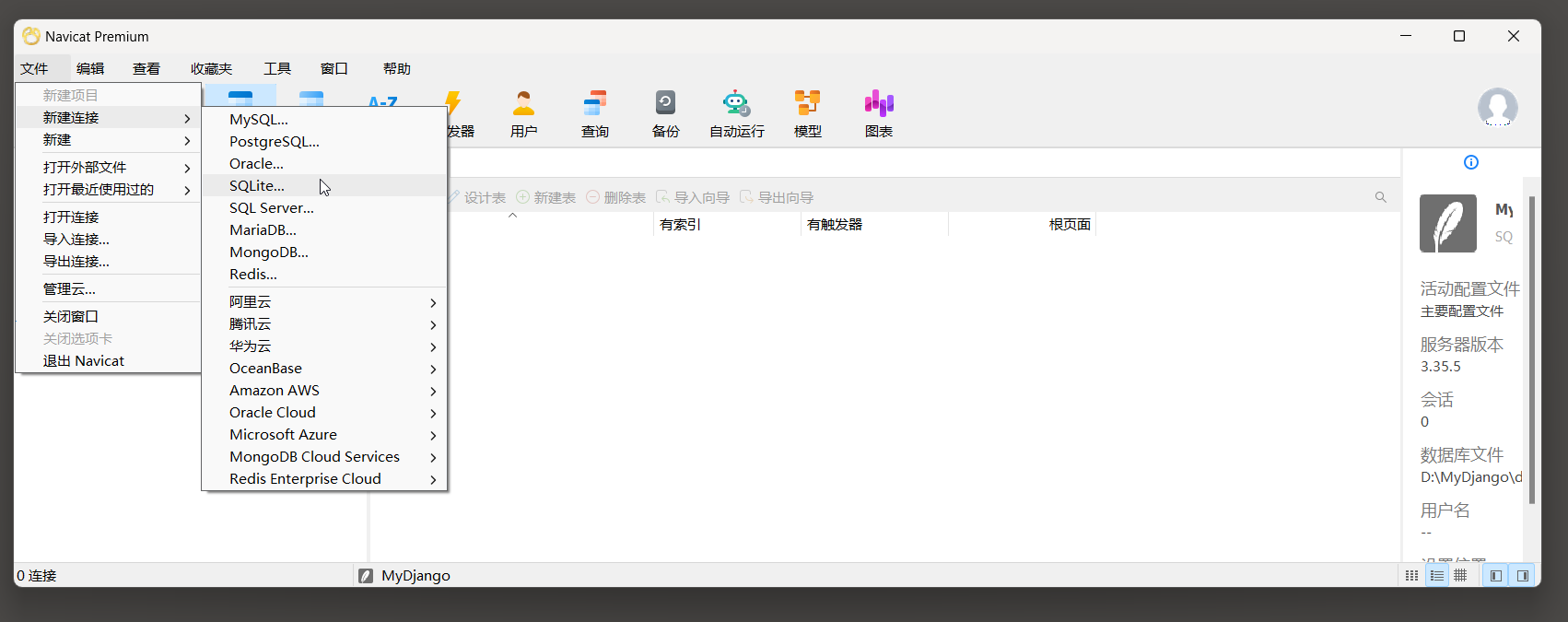The width and height of the screenshot is (1568, 622).
Task: Click the 设计表 button
Action: 476,197
